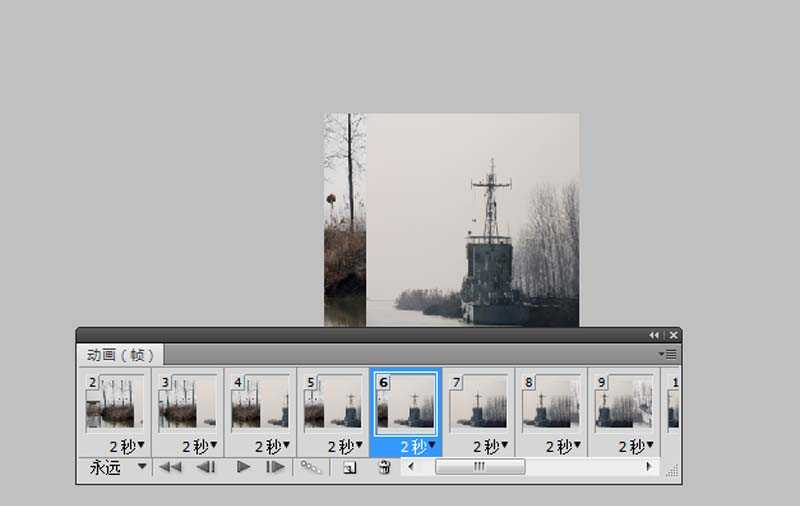800x506 pixels.
Task: Close the animation panel
Action: (673, 335)
